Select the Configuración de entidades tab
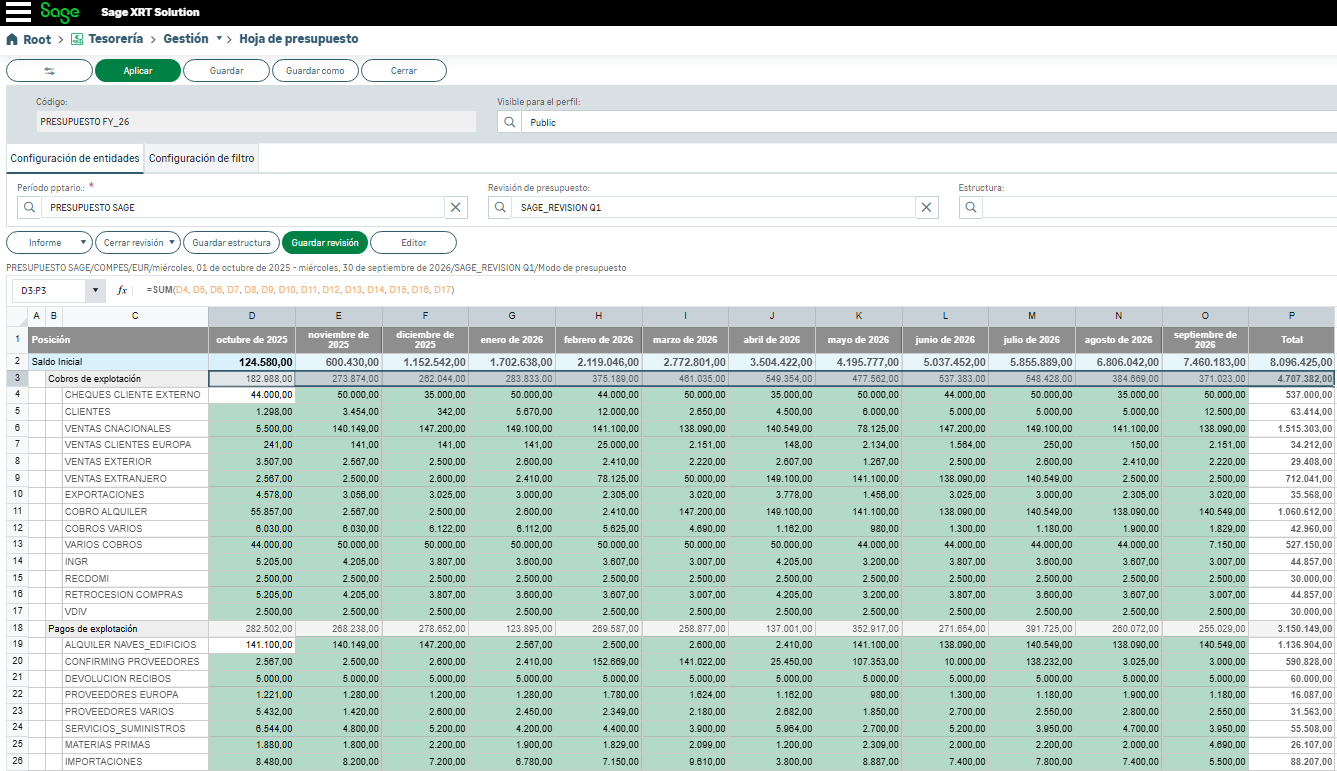 tap(75, 158)
